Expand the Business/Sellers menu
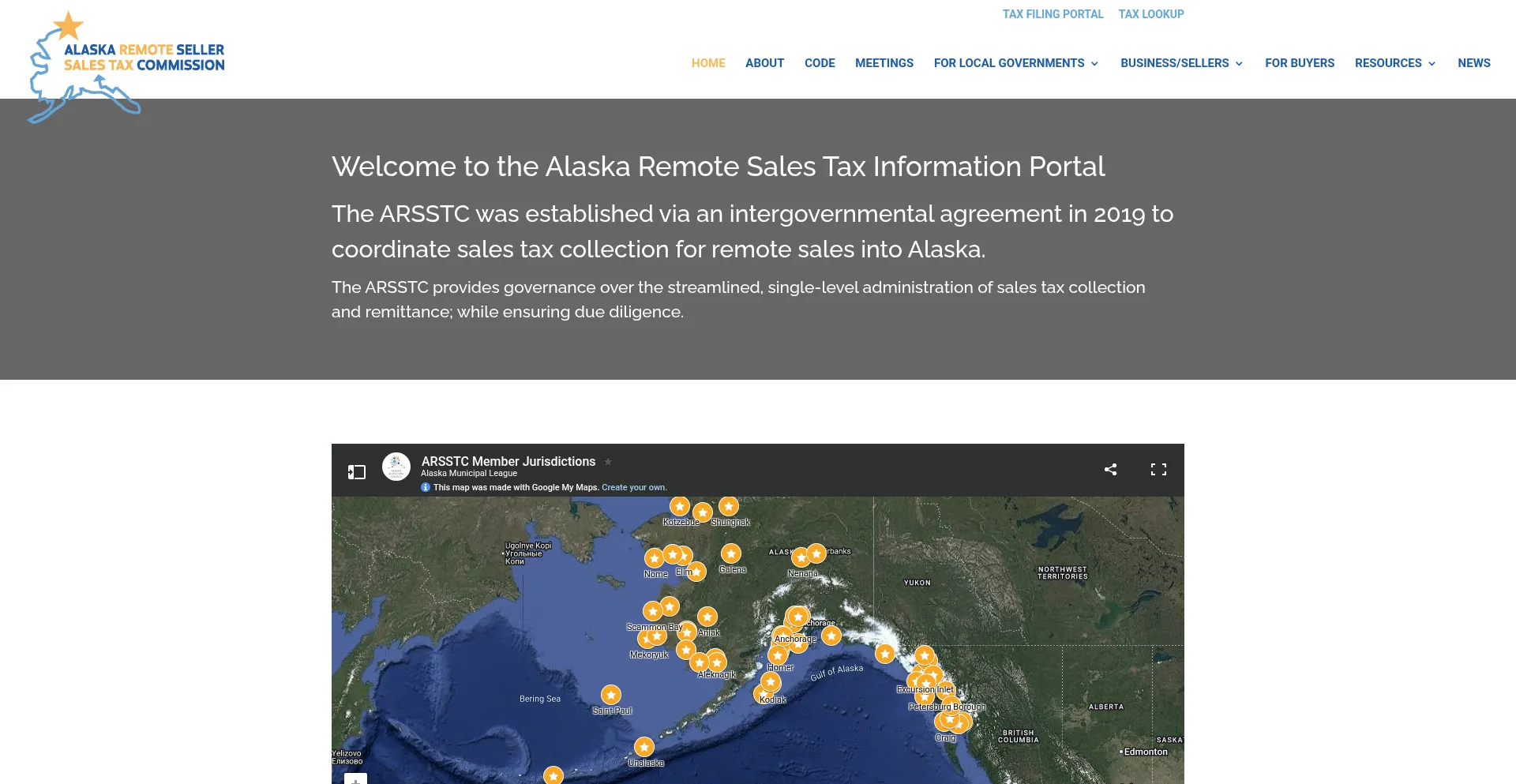The height and width of the screenshot is (784, 1516). (x=1181, y=63)
